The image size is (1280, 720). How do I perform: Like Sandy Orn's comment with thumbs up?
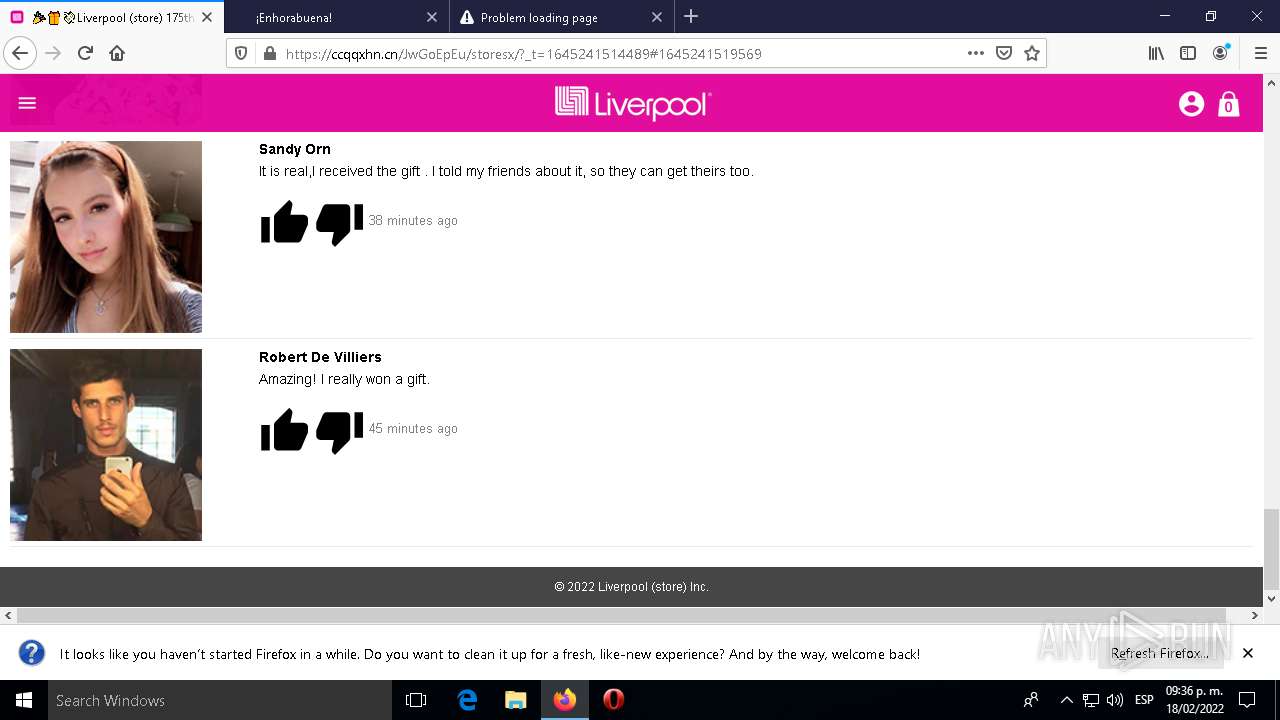pyautogui.click(x=284, y=223)
